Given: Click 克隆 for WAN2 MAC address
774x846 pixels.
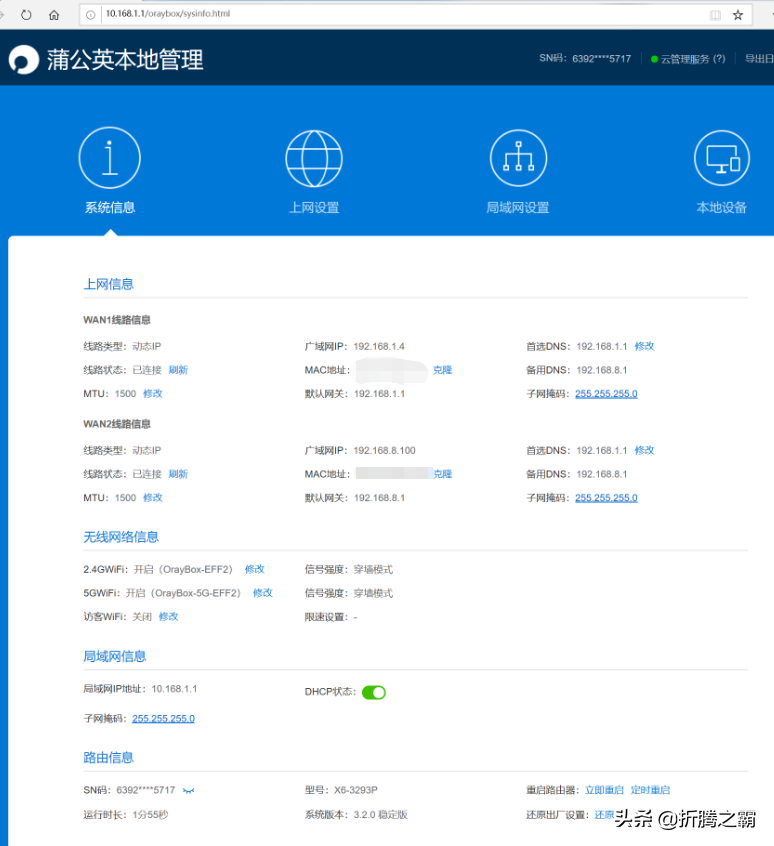Looking at the screenshot, I should tap(442, 474).
